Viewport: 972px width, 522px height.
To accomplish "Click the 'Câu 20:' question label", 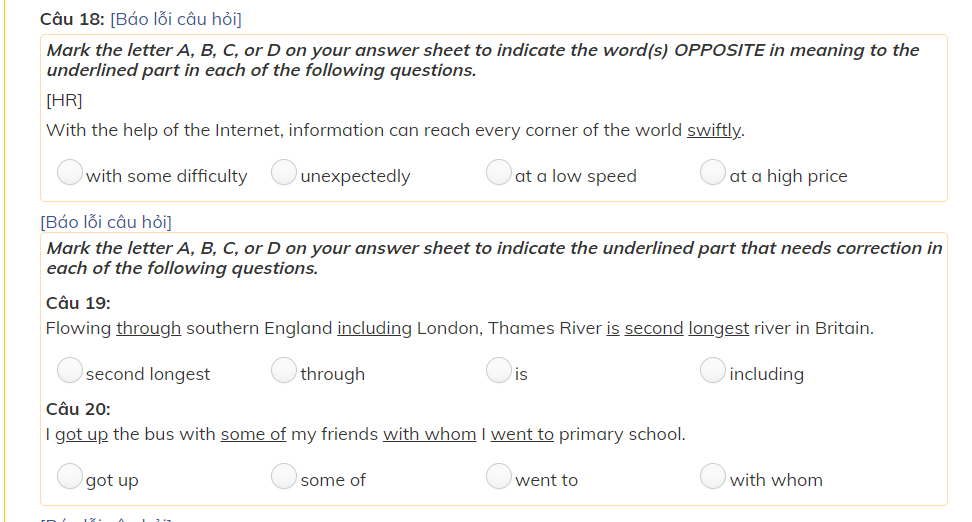I will point(78,409).
